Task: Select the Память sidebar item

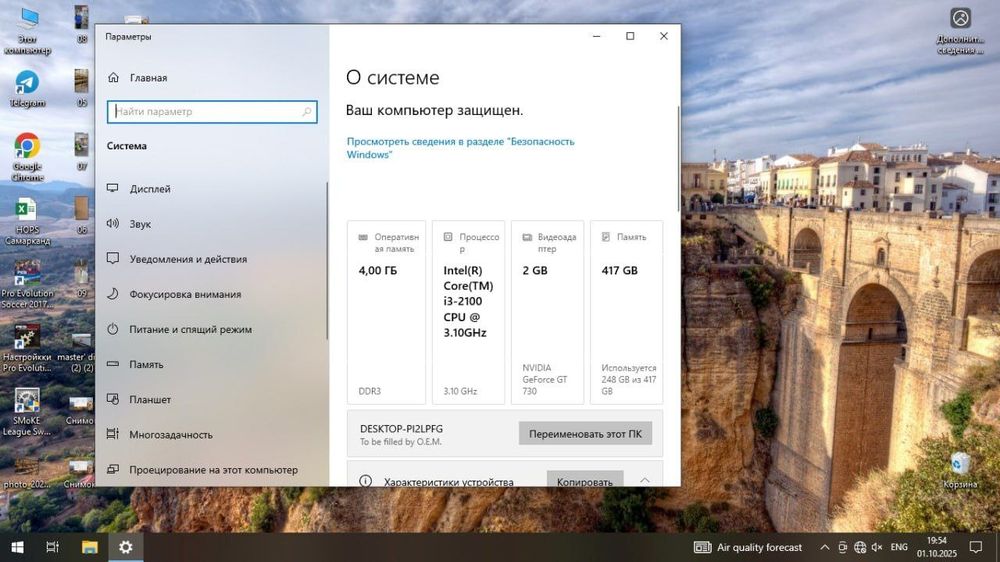Action: click(146, 364)
